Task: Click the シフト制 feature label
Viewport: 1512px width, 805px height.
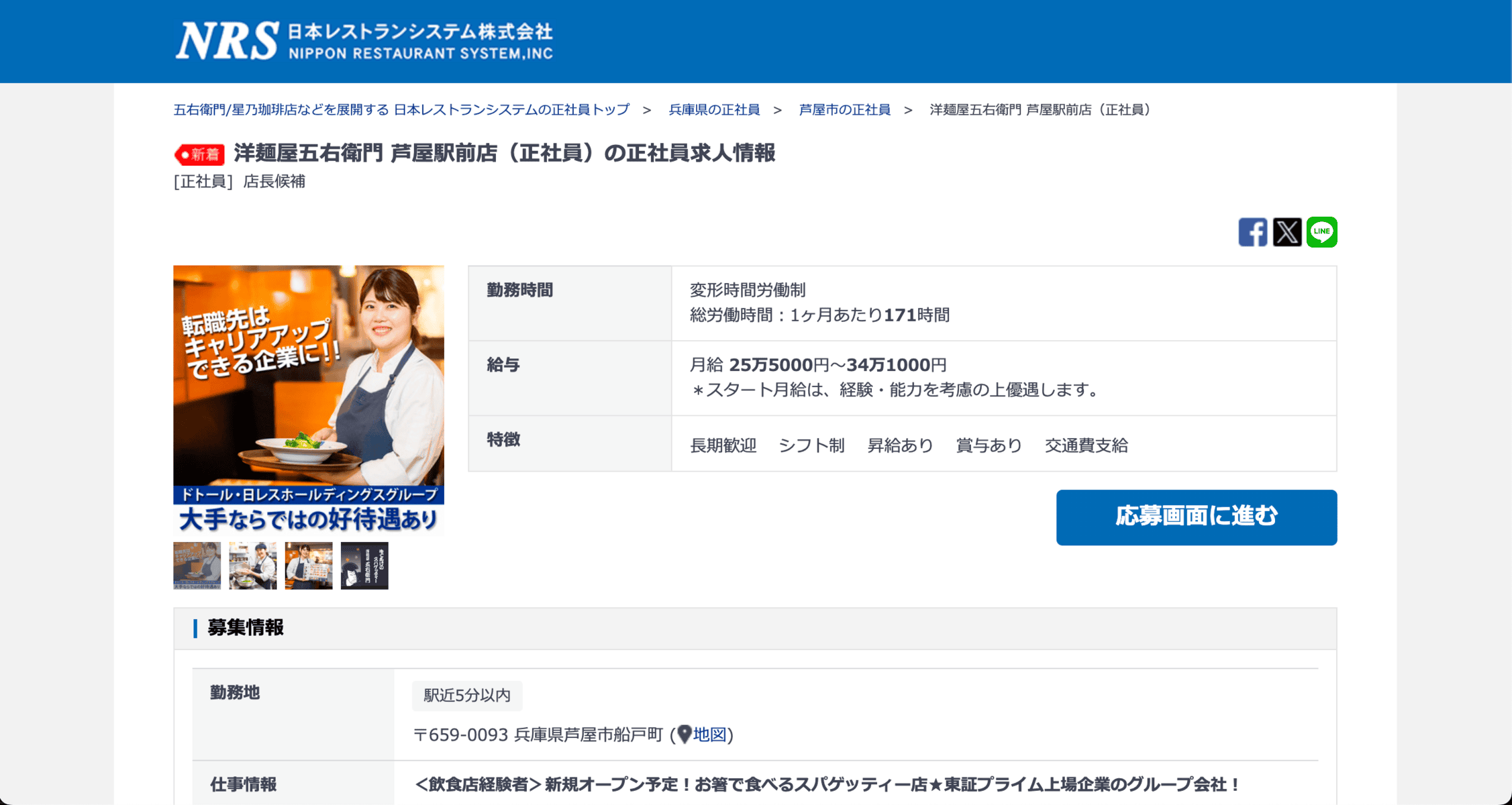Action: tap(811, 445)
